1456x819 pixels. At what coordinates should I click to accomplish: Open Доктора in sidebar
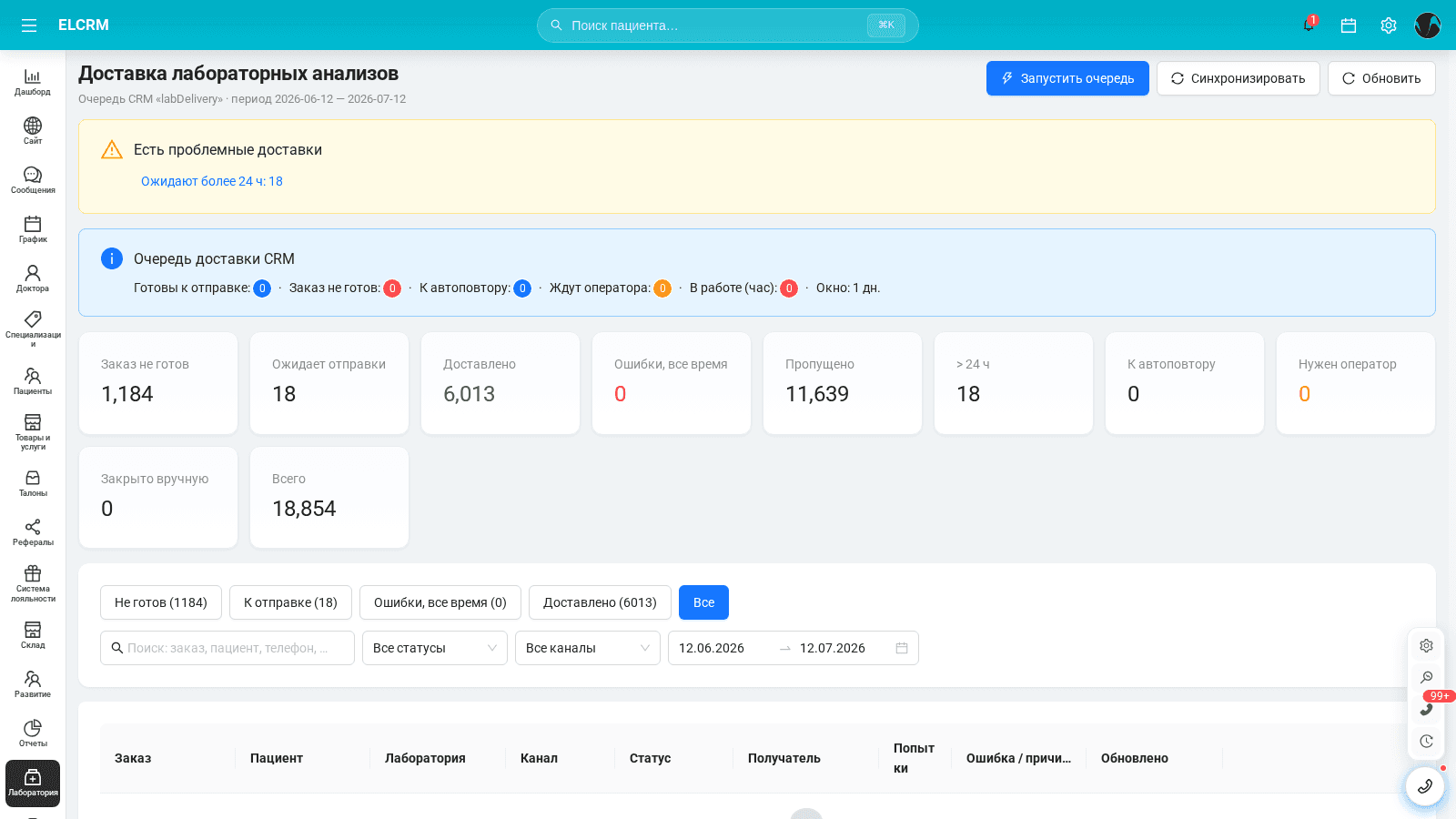point(33,278)
